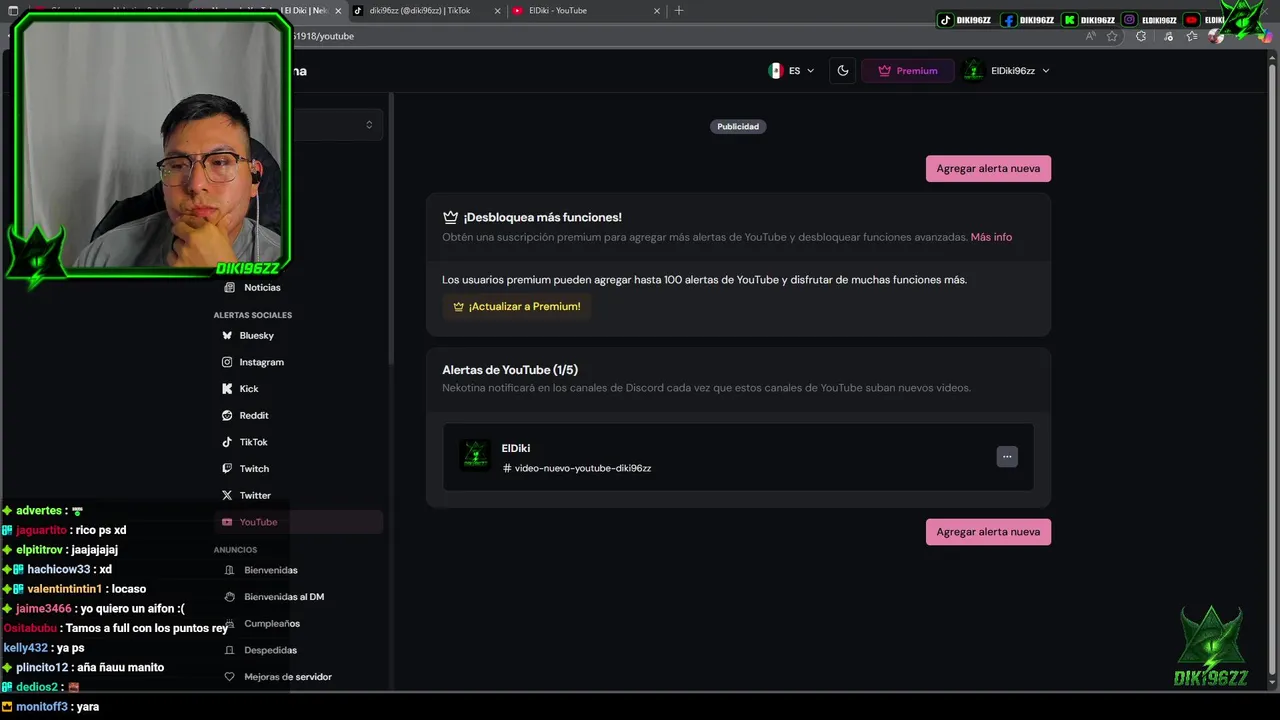Select the YouTube sidebar entry
Viewport: 1280px width, 720px height.
(298, 522)
